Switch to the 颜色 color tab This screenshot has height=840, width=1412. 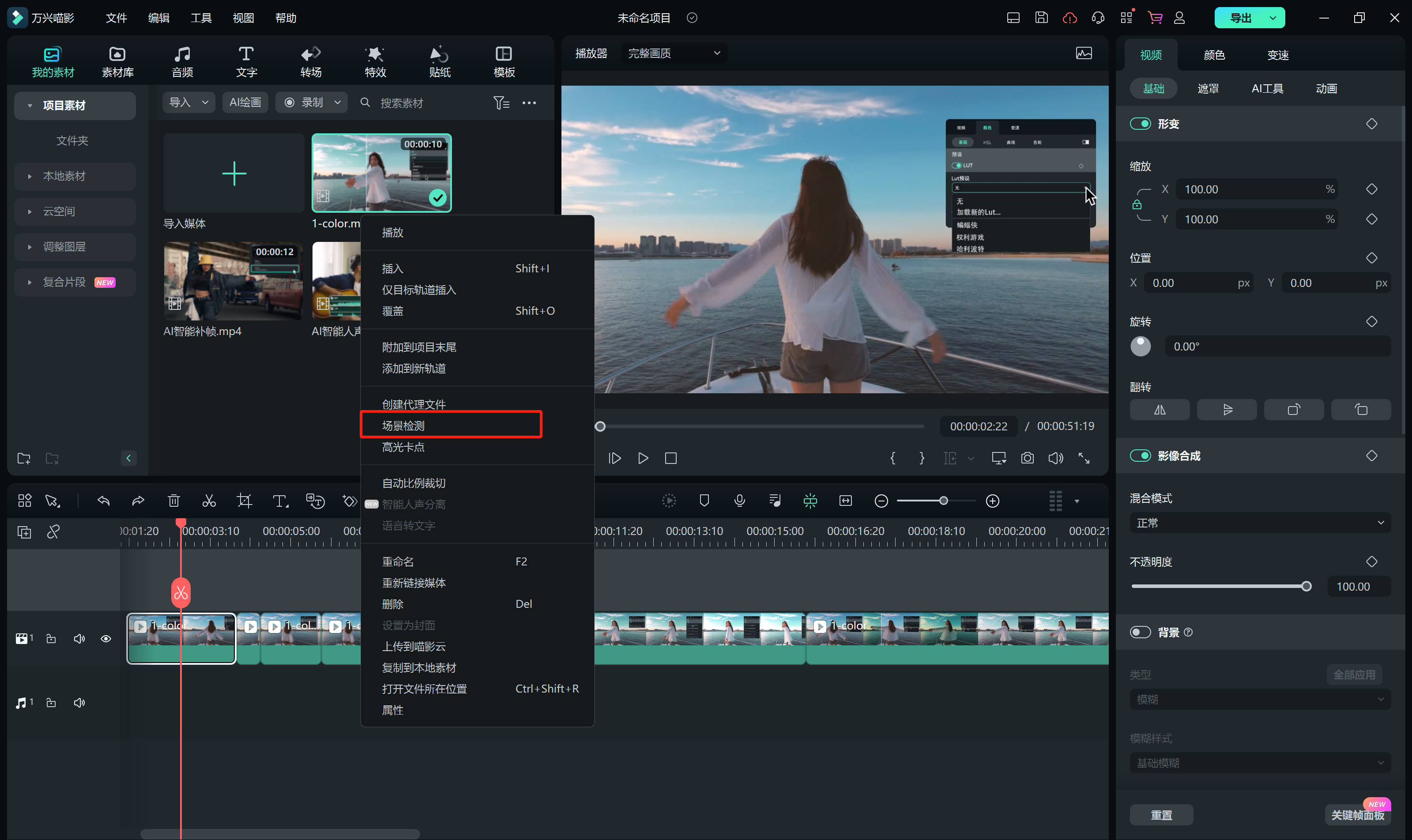1214,55
